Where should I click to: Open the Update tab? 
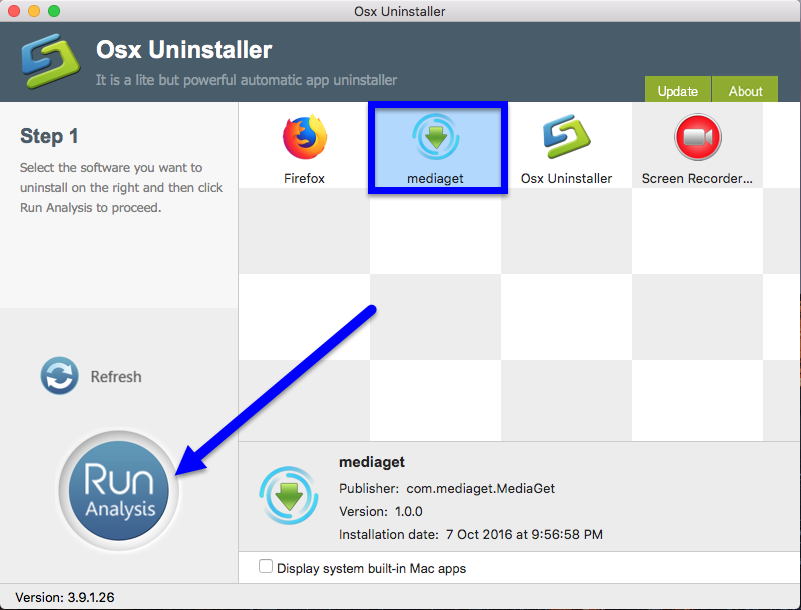(677, 91)
